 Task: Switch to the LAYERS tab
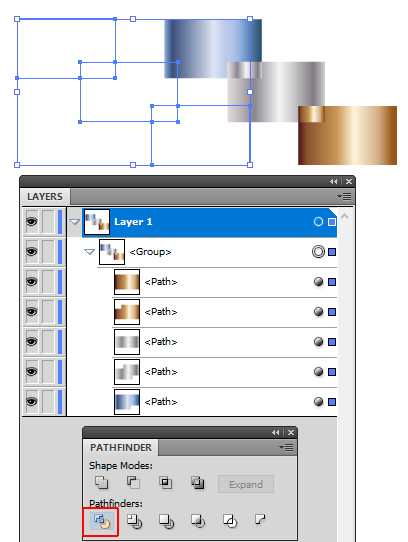tap(45, 197)
